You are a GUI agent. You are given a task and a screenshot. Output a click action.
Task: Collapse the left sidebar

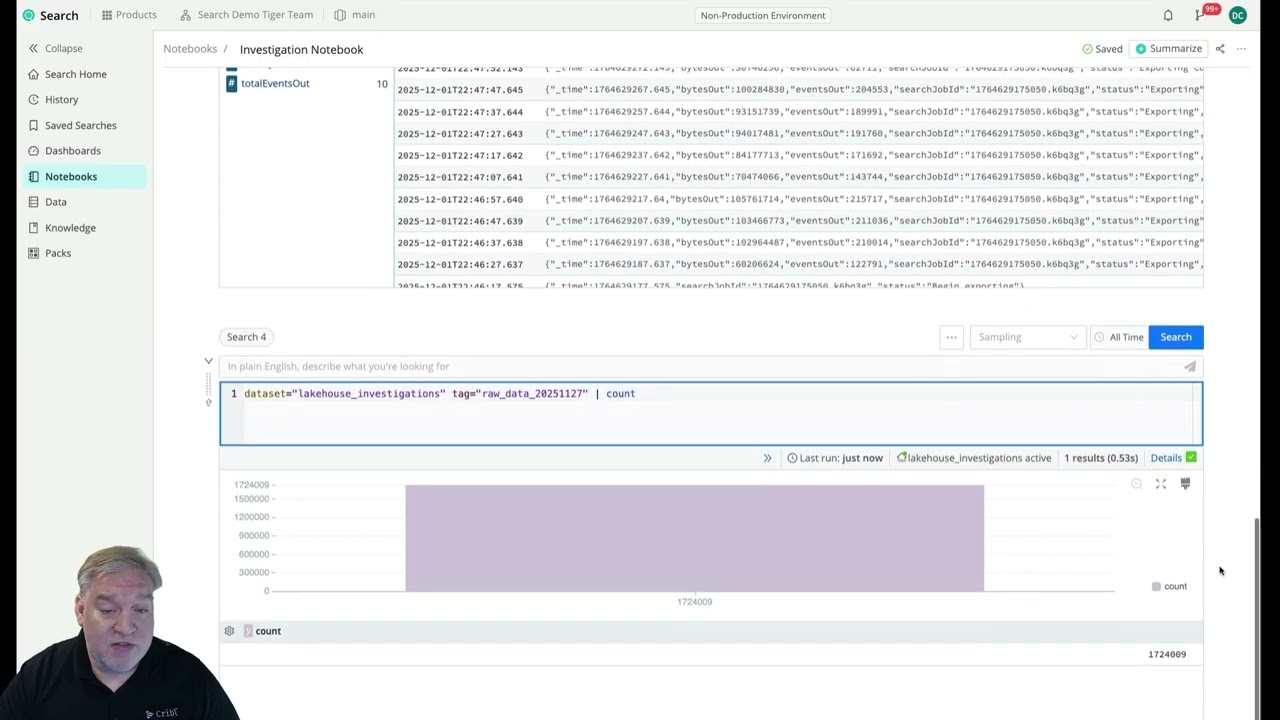tap(55, 48)
